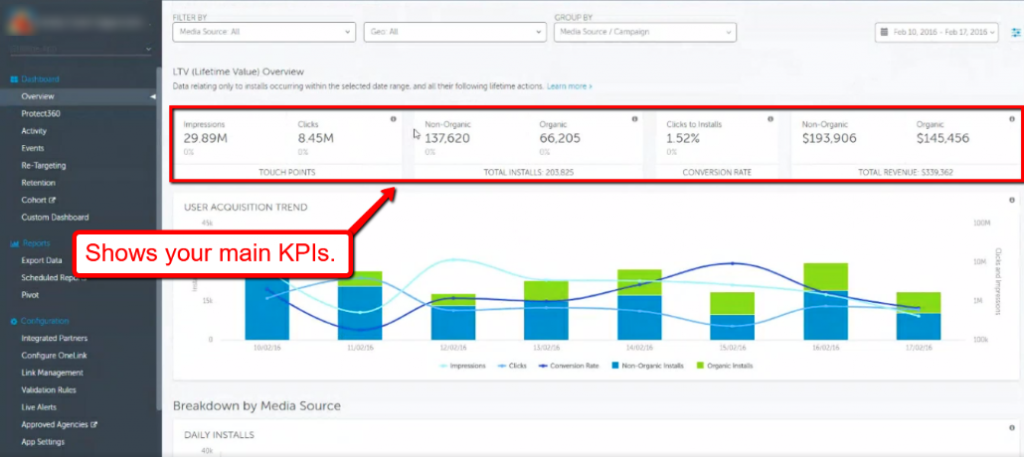Open the Geo: All filter dropdown
Screen dimensions: 1024x457
click(455, 32)
